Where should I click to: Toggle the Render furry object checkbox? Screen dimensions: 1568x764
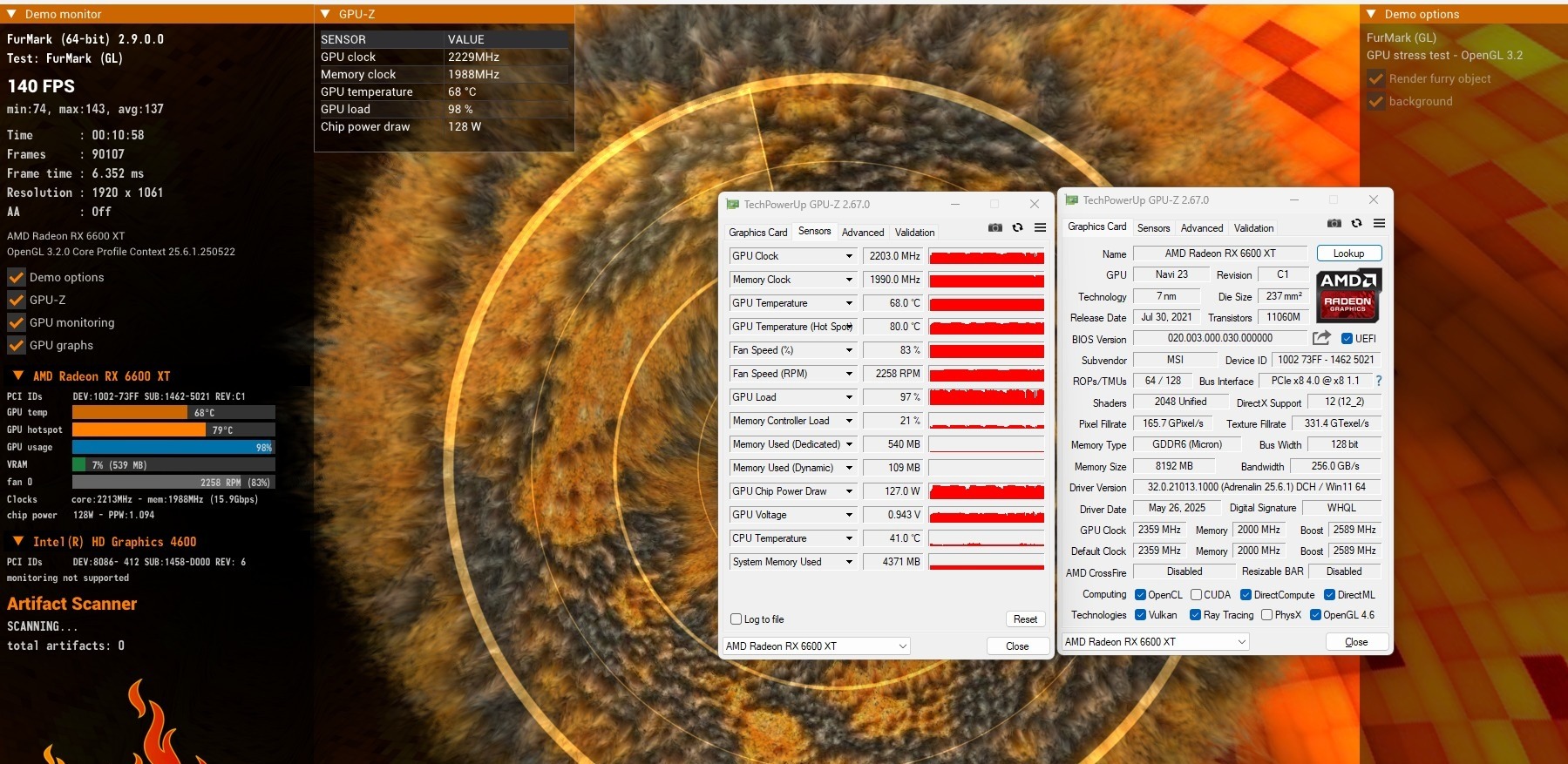pyautogui.click(x=1376, y=78)
